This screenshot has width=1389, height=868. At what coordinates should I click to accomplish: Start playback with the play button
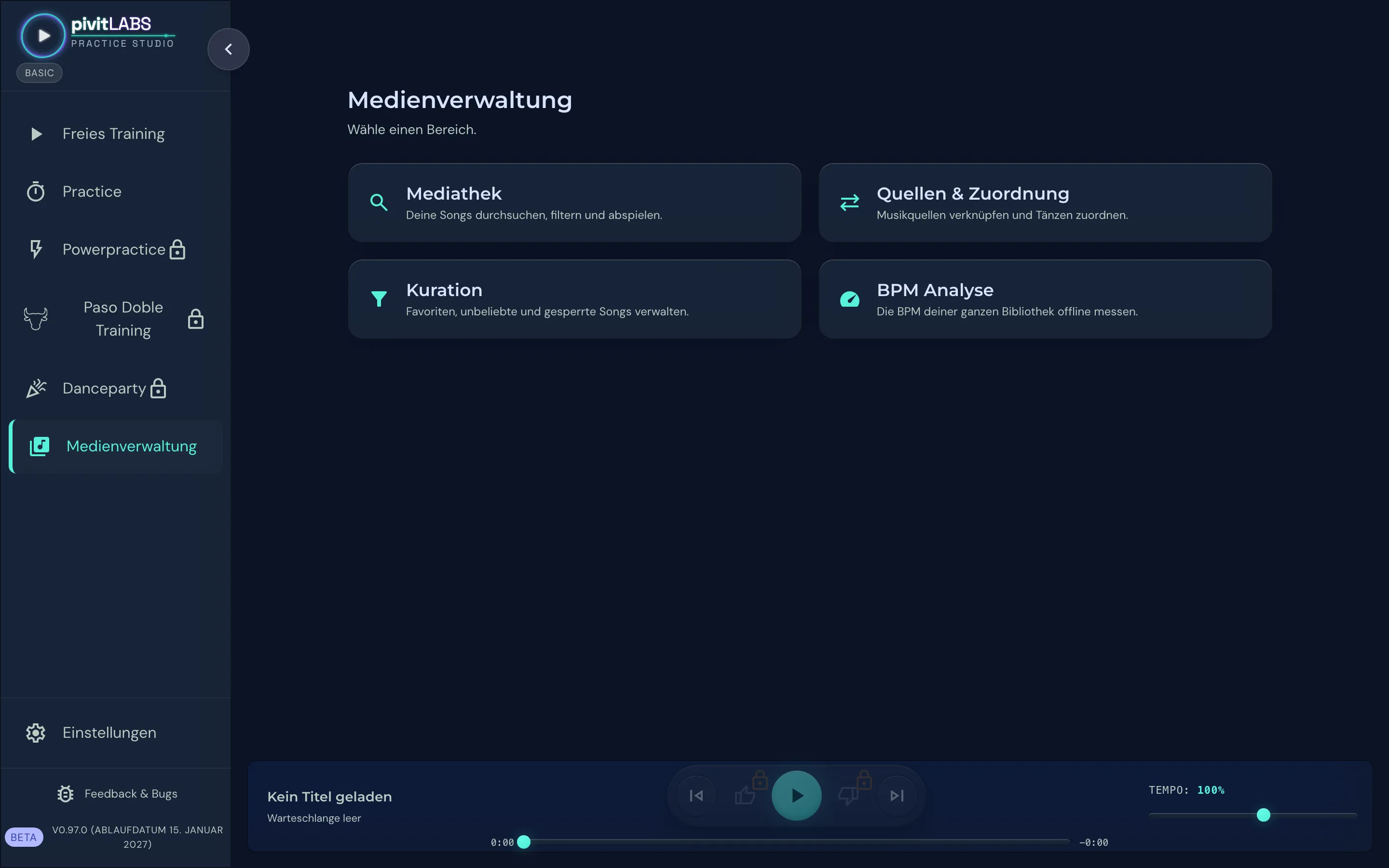(797, 796)
